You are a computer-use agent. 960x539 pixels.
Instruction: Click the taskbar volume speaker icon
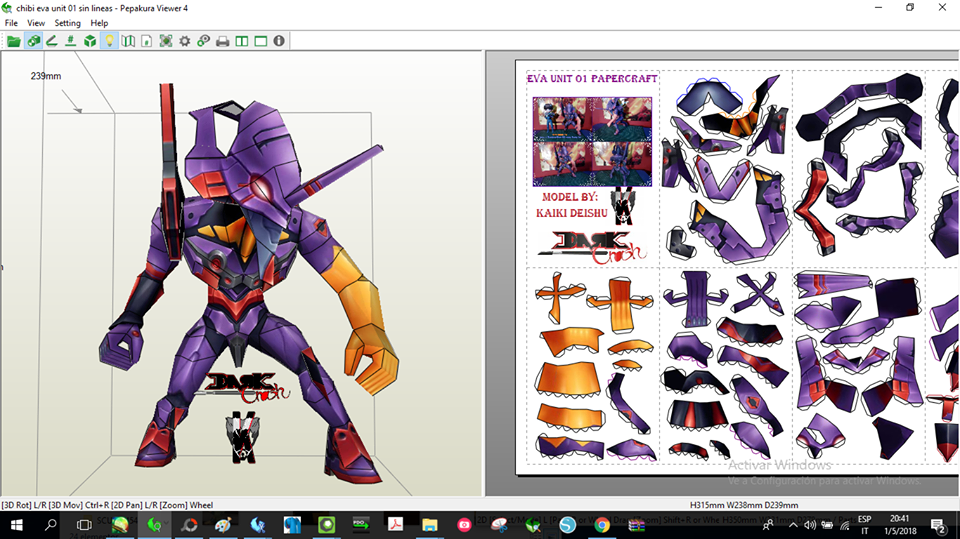click(x=809, y=525)
